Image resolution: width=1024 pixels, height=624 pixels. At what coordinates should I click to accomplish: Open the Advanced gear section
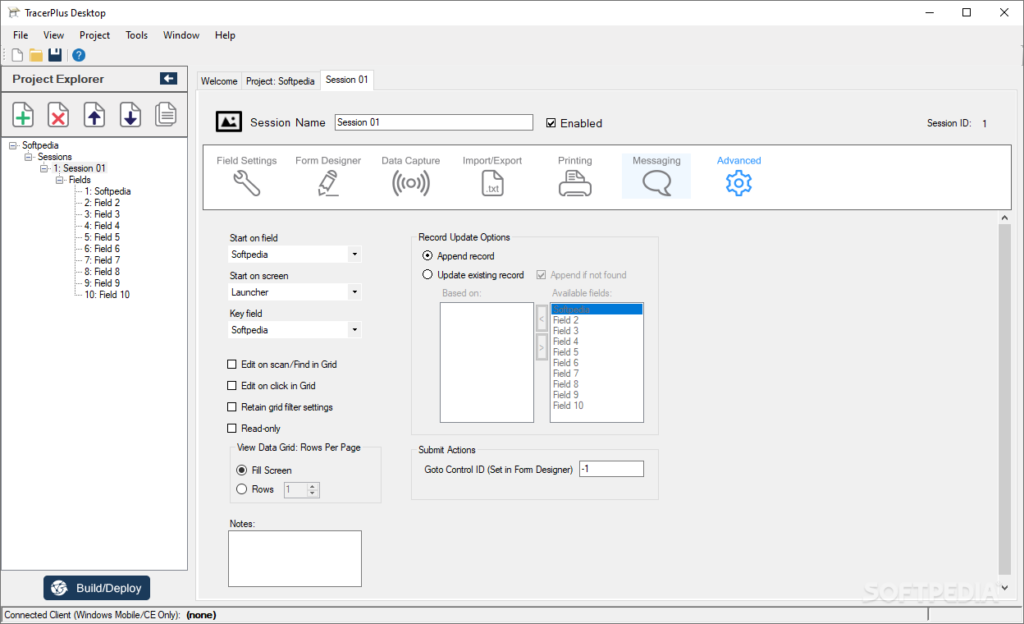pos(739,176)
